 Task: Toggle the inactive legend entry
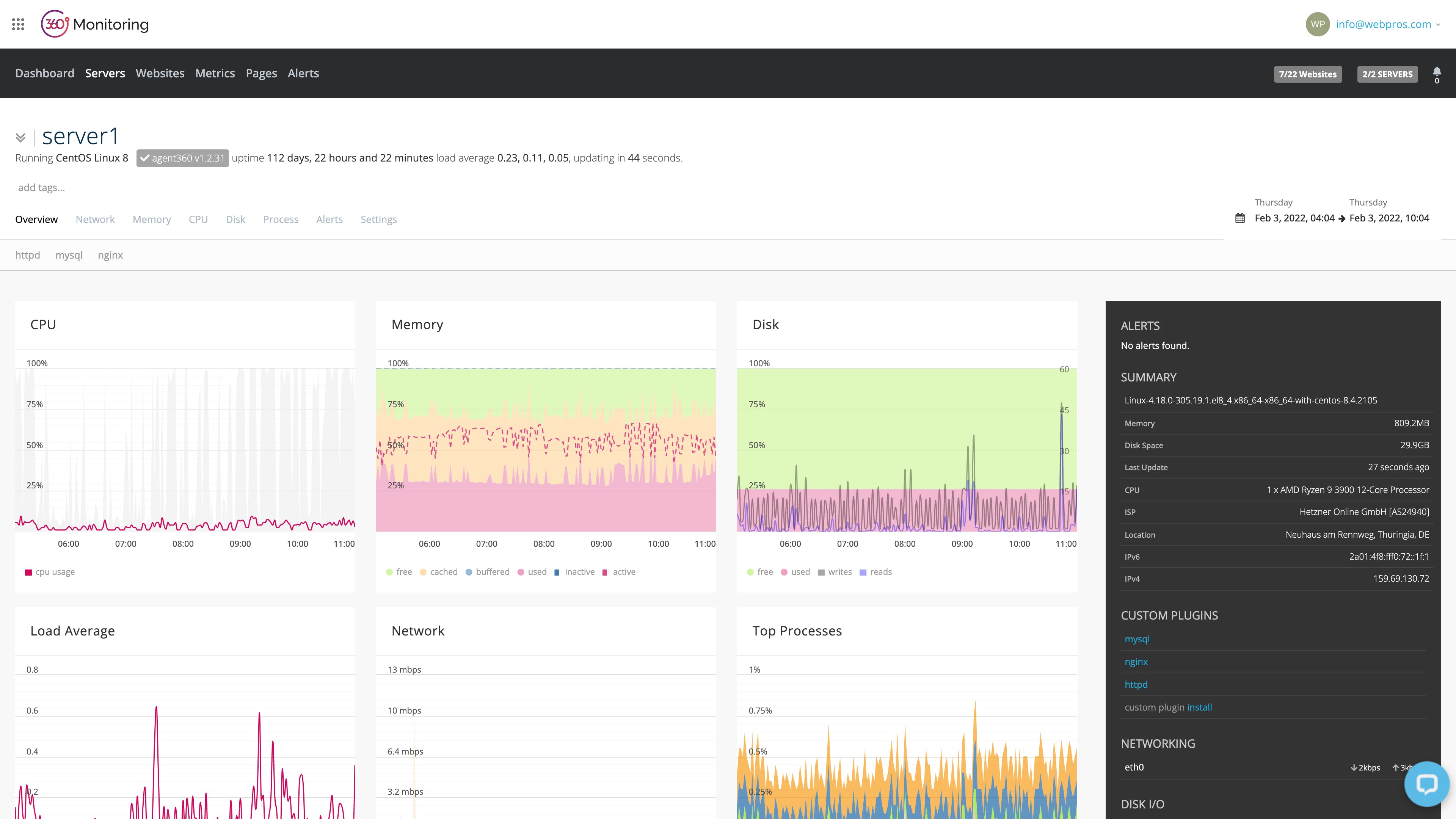[574, 572]
